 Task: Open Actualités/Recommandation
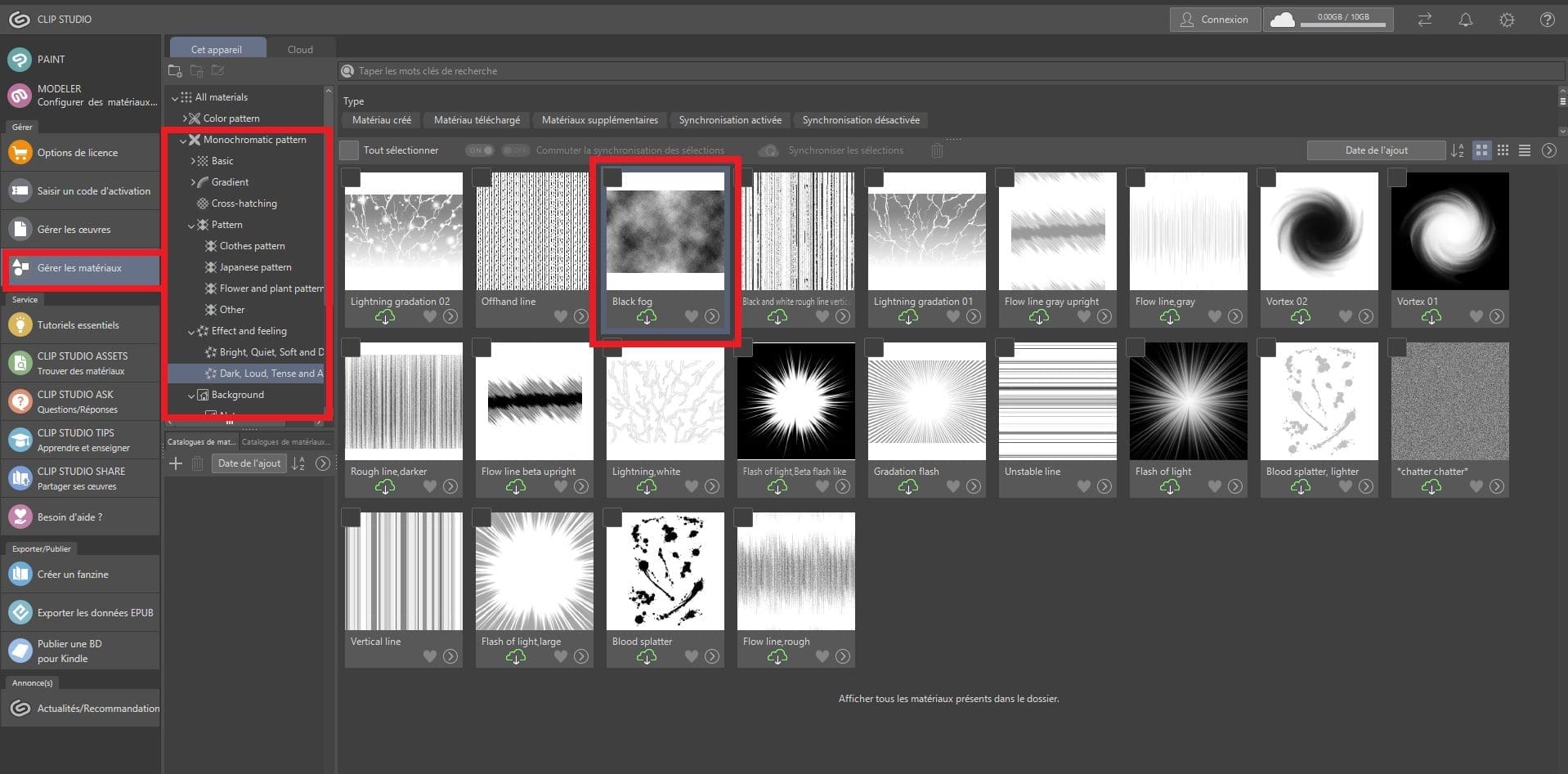(80, 709)
